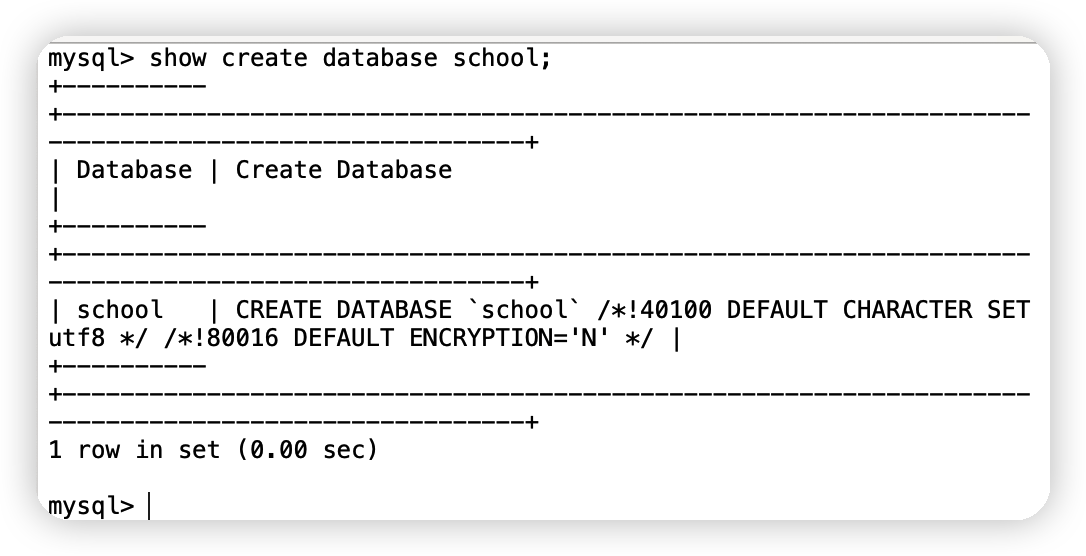This screenshot has width=1086, height=556.
Task: Click the '(0.00 sec)' timing text
Action: tap(308, 450)
